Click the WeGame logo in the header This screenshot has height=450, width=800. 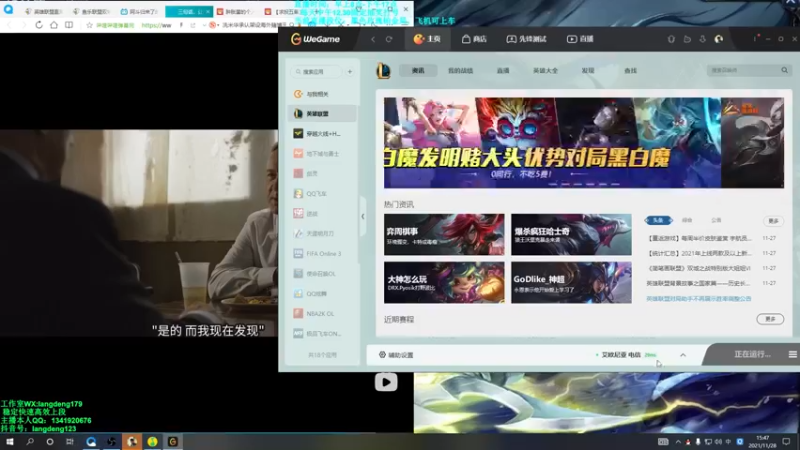tap(315, 39)
